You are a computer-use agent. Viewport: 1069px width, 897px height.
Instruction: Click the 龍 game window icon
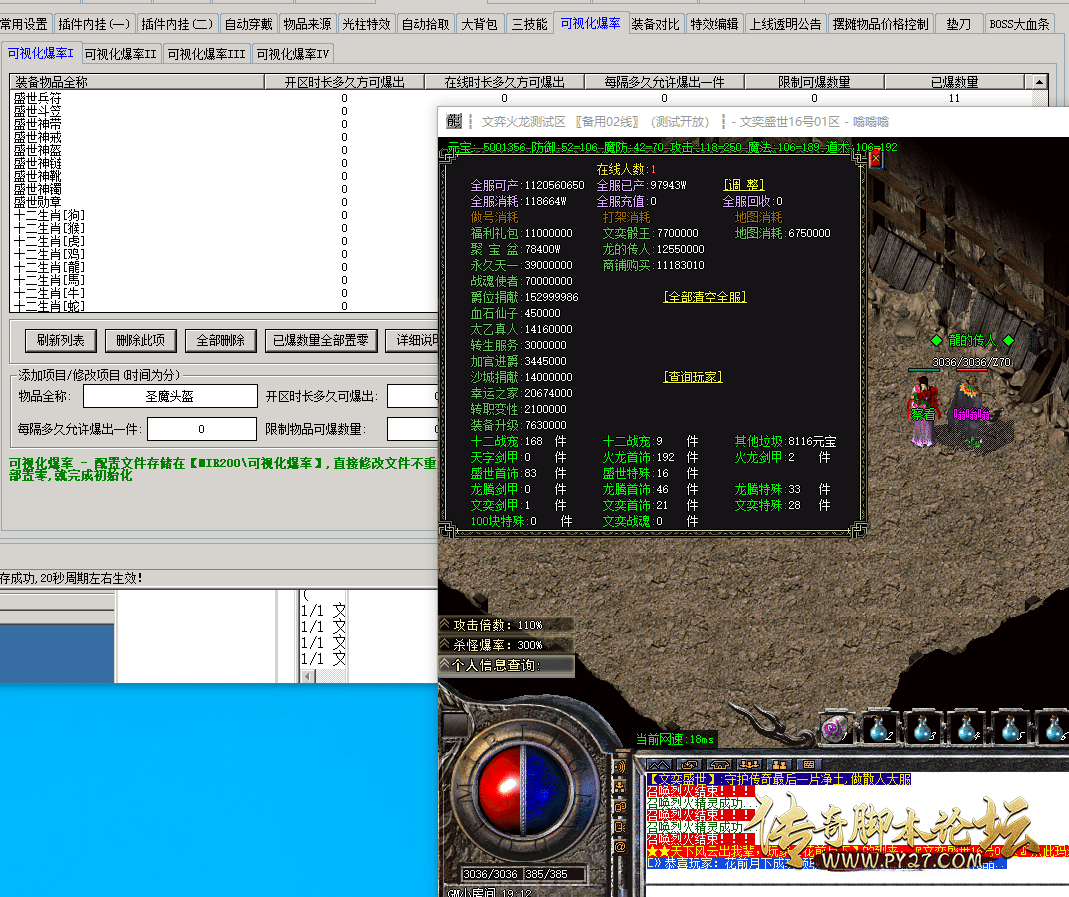click(x=454, y=122)
